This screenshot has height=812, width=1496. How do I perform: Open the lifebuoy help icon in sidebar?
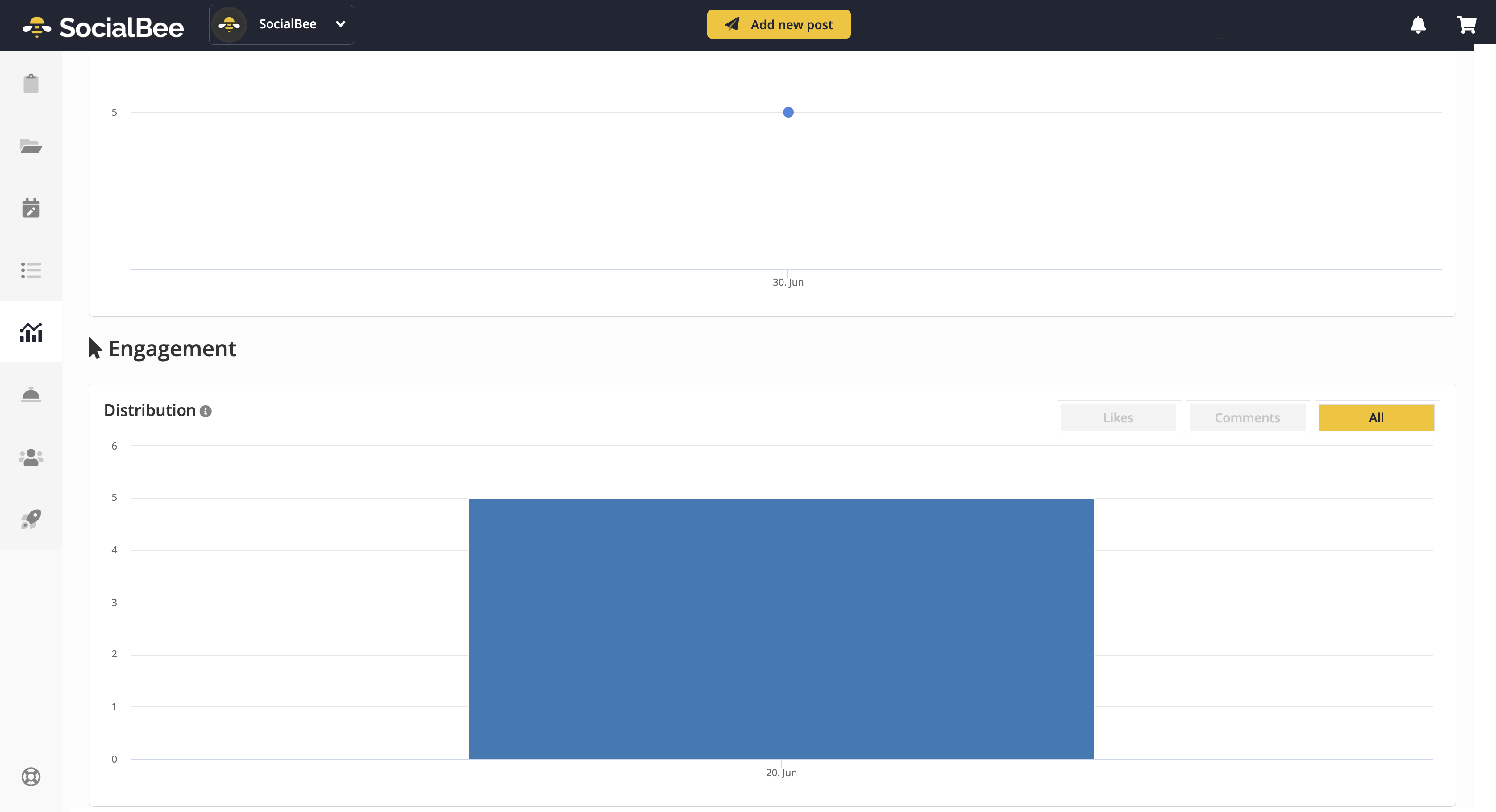31,777
